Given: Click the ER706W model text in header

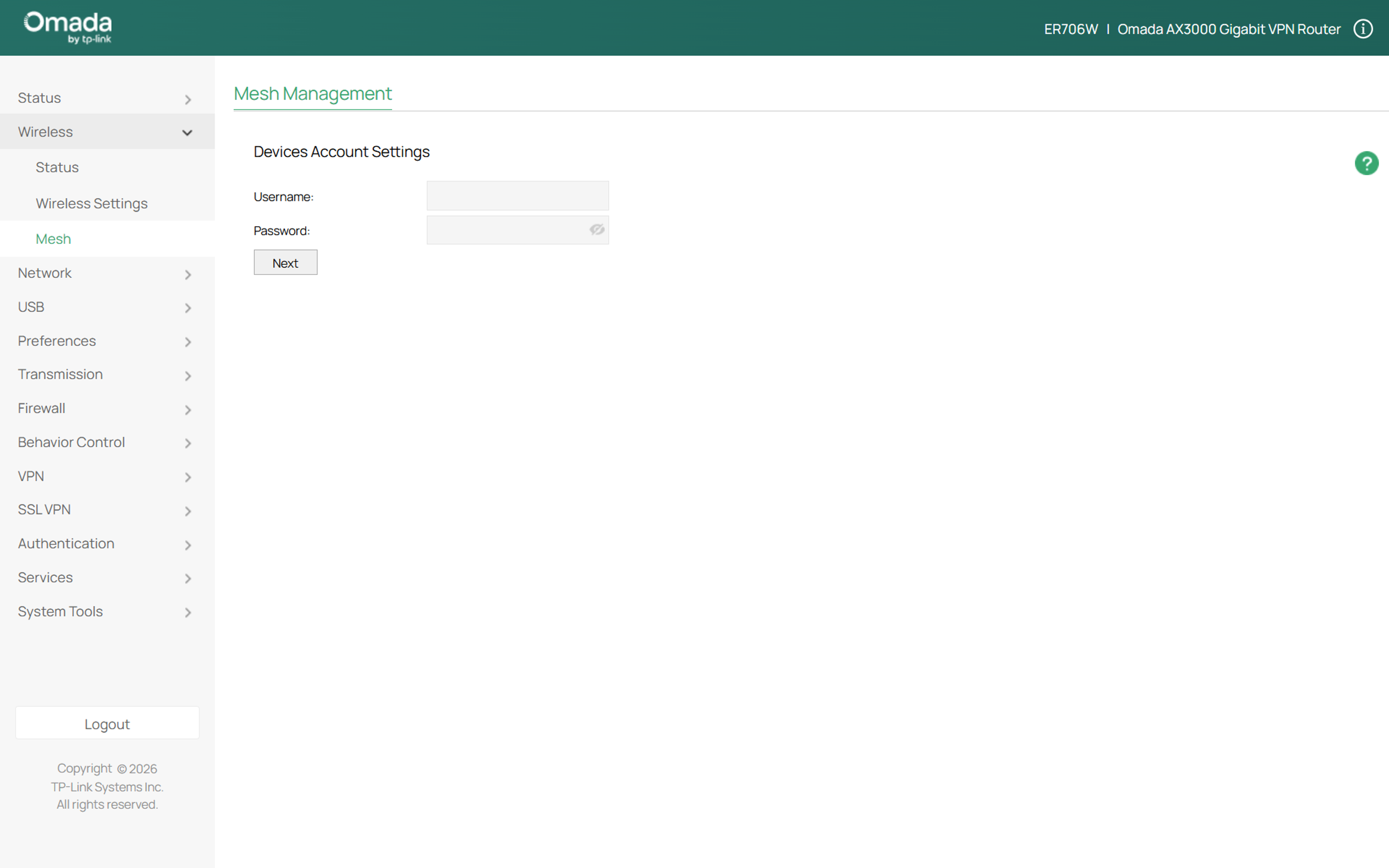Looking at the screenshot, I should click(1070, 29).
